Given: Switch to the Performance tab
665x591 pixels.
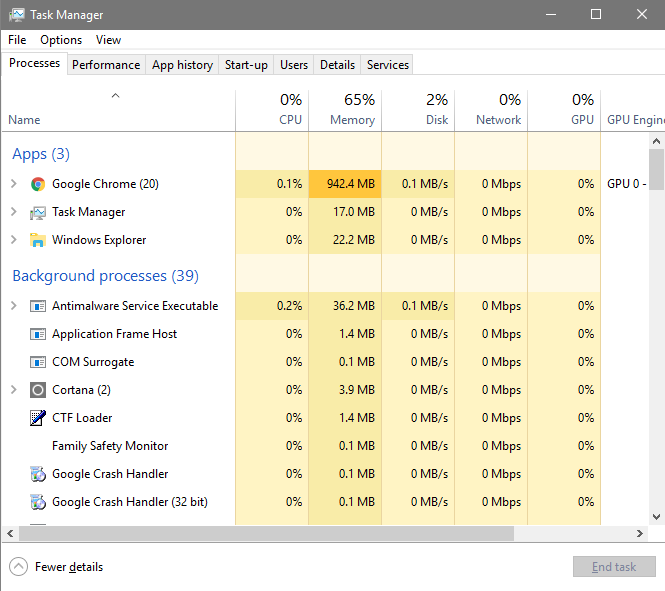Looking at the screenshot, I should [x=106, y=65].
